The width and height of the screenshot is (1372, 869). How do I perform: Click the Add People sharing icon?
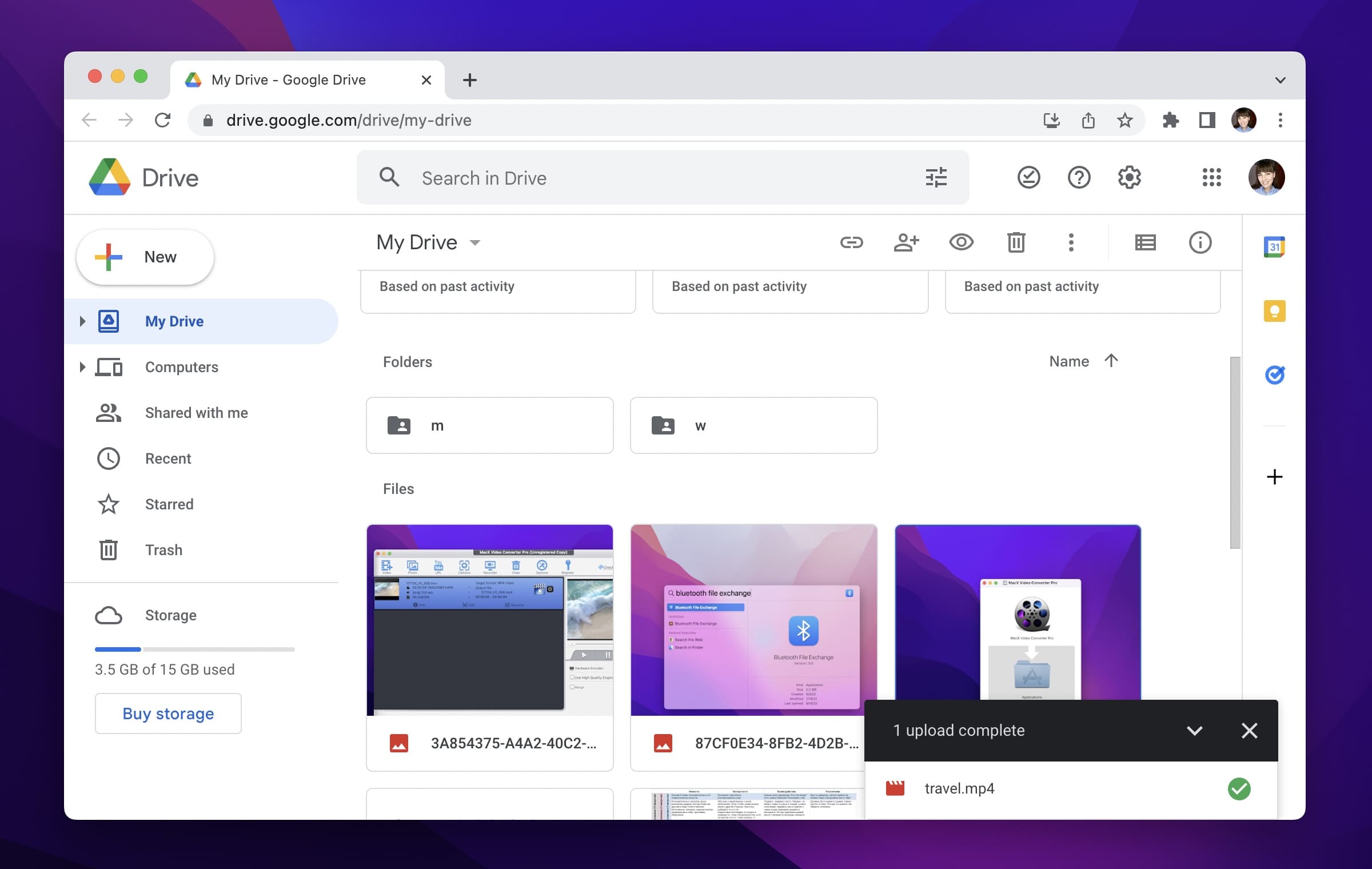(x=905, y=241)
